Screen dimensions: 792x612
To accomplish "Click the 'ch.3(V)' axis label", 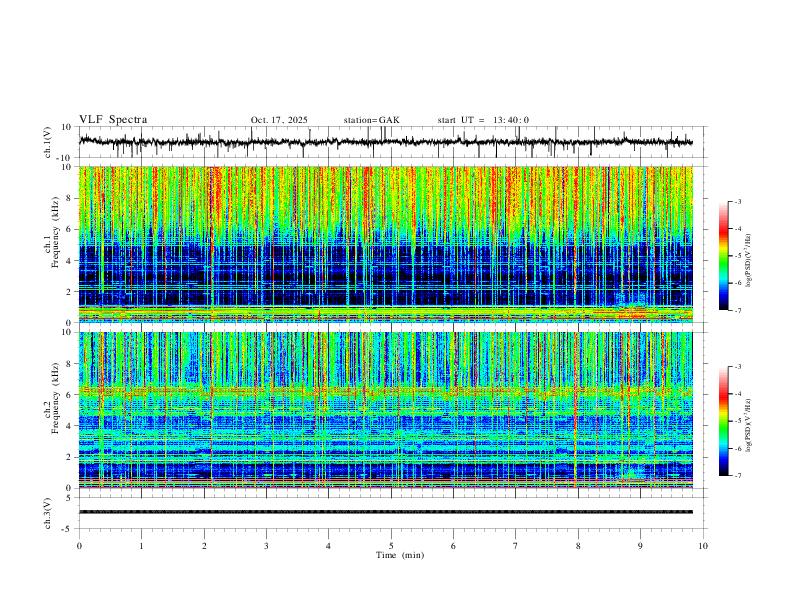I will click(x=48, y=513).
